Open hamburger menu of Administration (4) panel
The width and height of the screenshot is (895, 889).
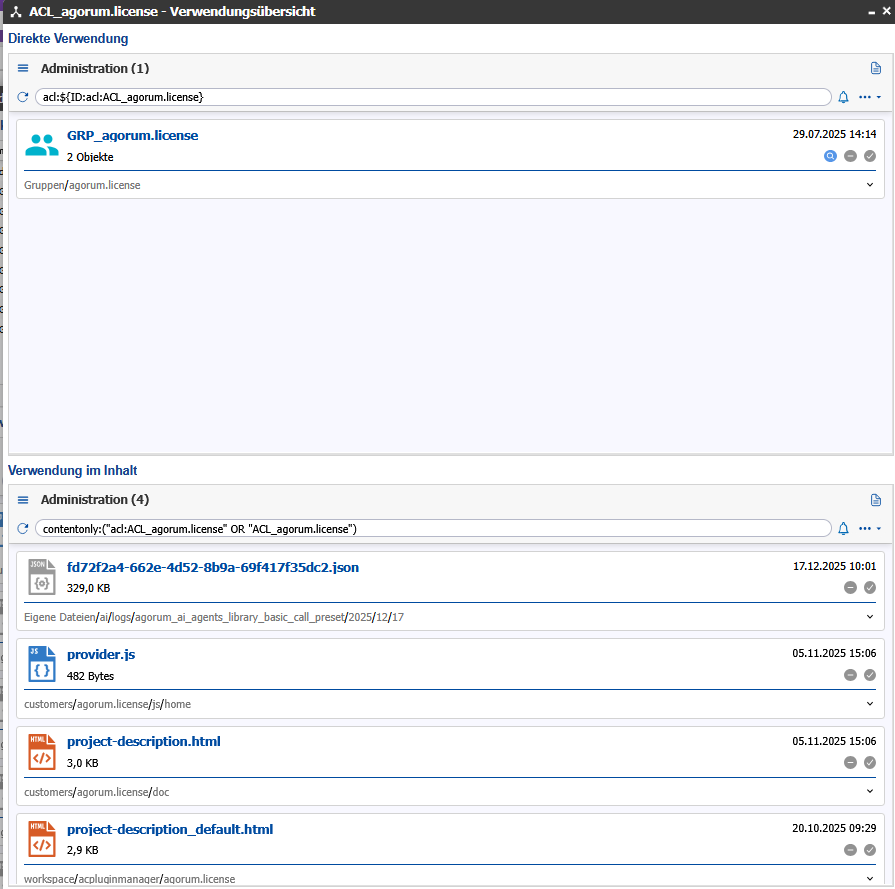[23, 500]
